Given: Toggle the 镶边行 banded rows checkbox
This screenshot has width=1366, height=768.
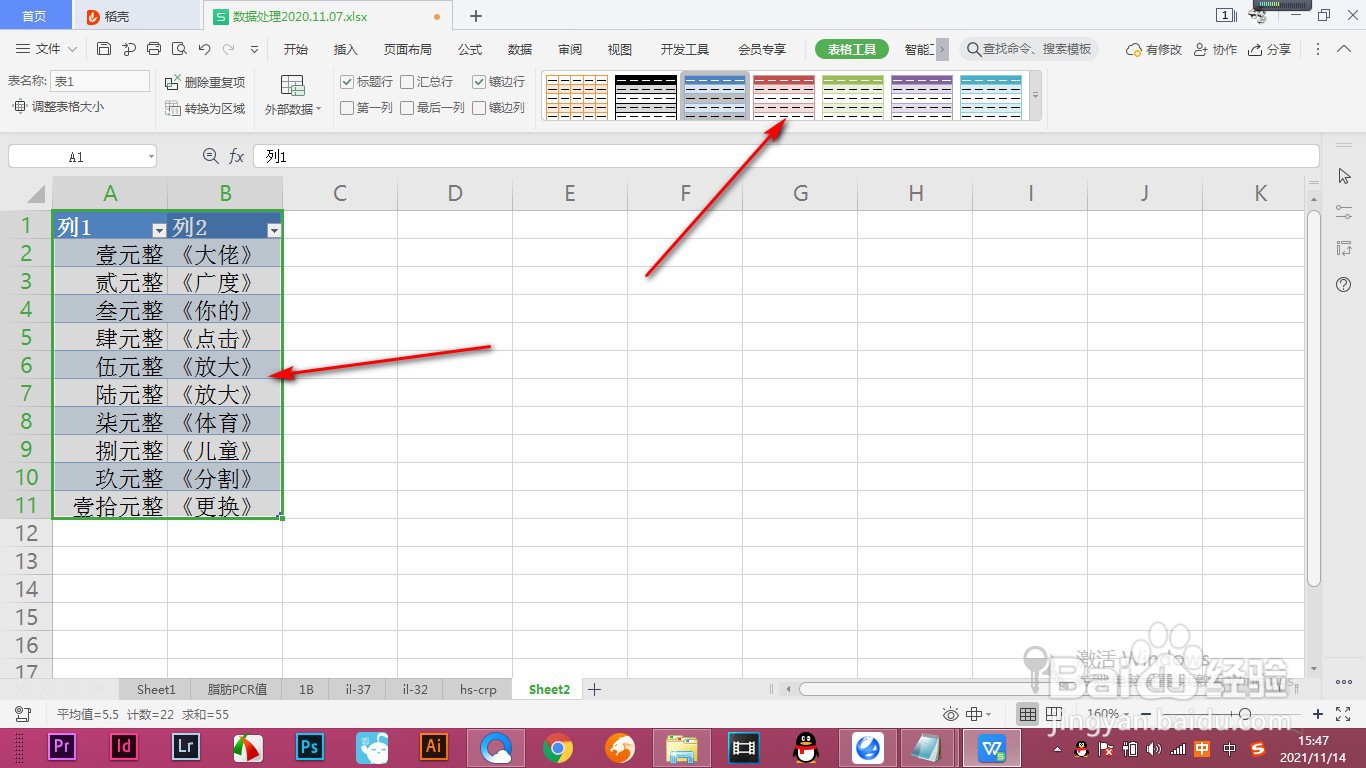Looking at the screenshot, I should point(479,82).
